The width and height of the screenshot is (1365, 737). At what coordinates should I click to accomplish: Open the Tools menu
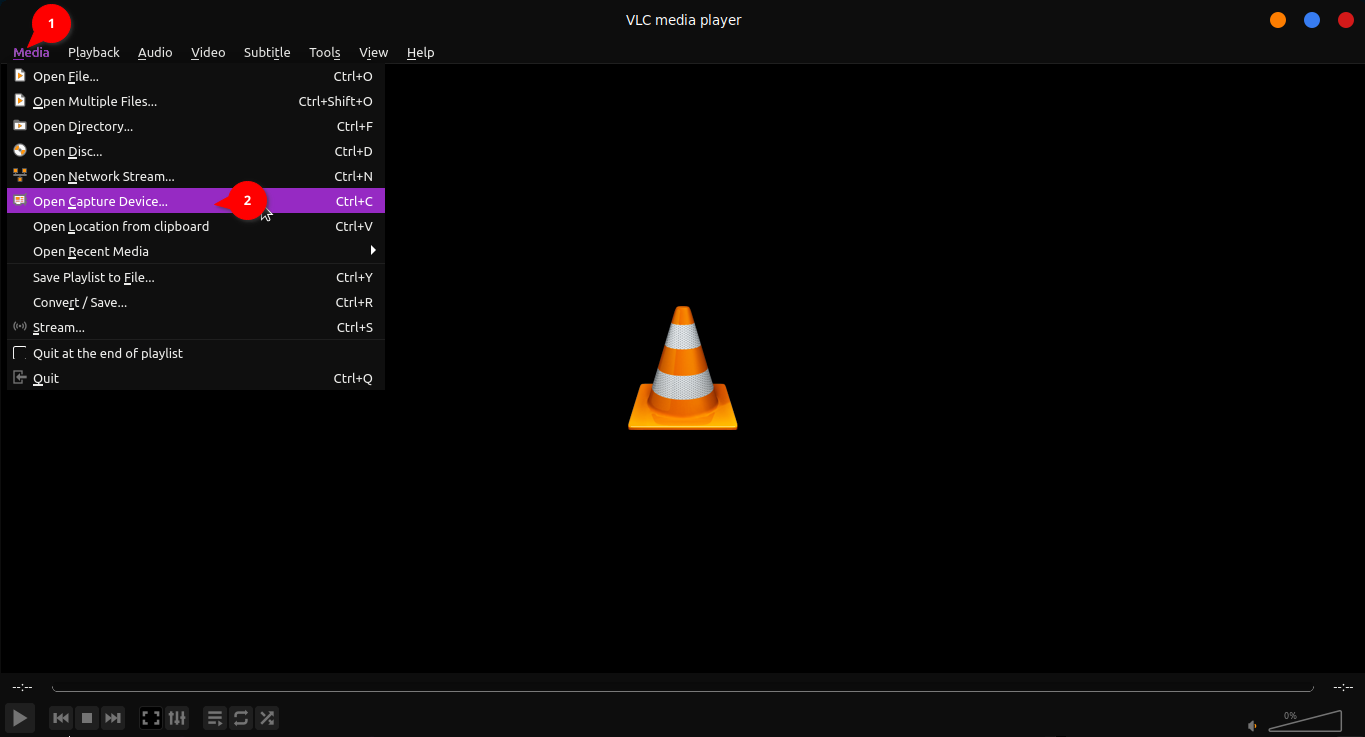pos(324,52)
